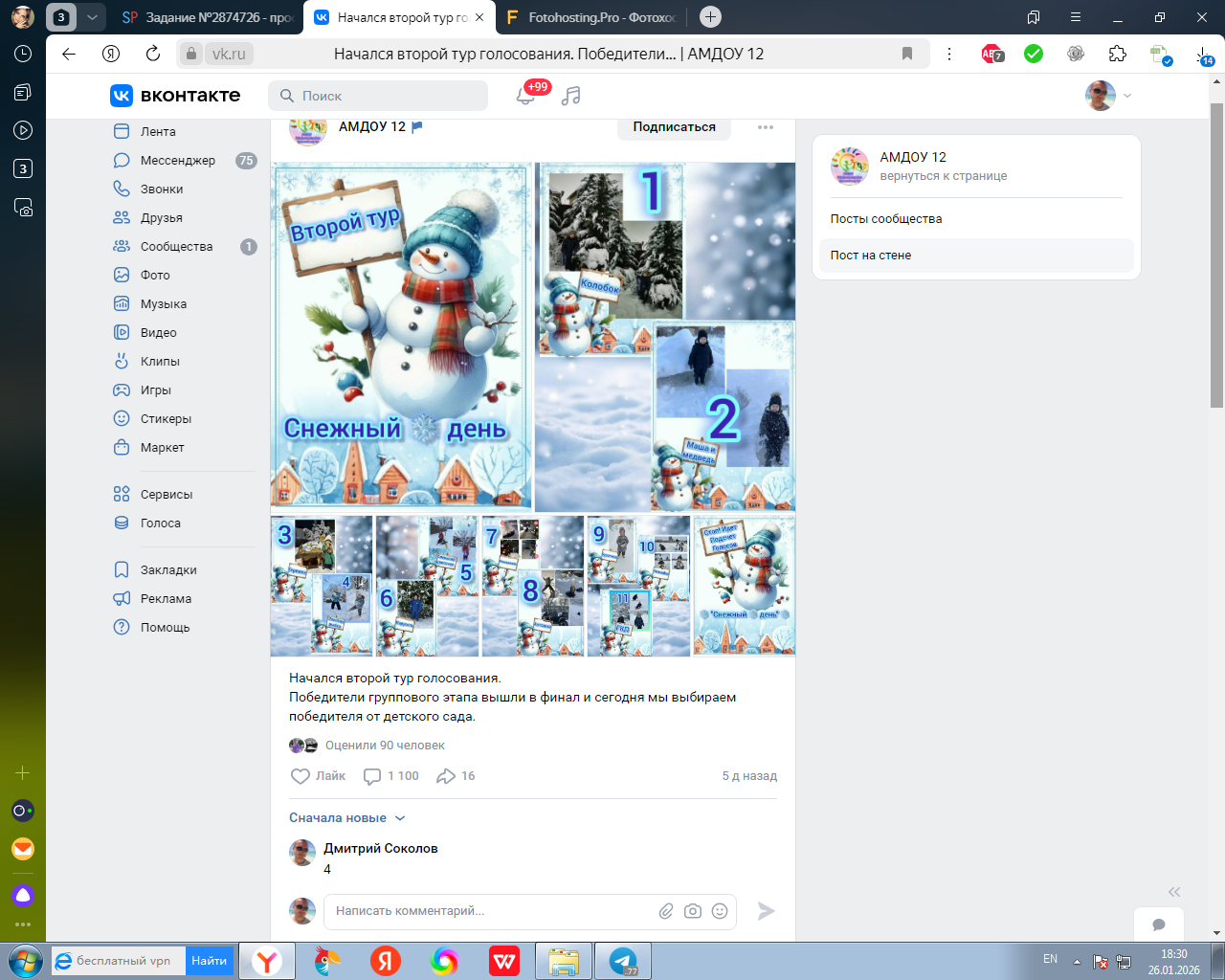Open emoji picker in comment box
Image resolution: width=1225 pixels, height=980 pixels.
[720, 911]
